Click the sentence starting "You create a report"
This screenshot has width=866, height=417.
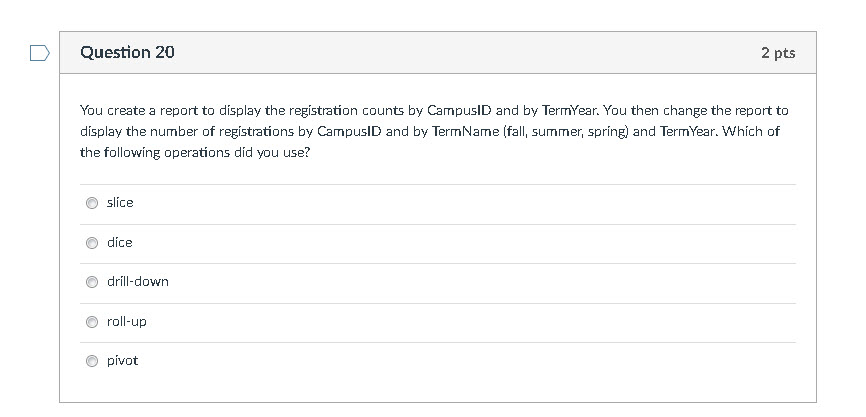click(300, 110)
